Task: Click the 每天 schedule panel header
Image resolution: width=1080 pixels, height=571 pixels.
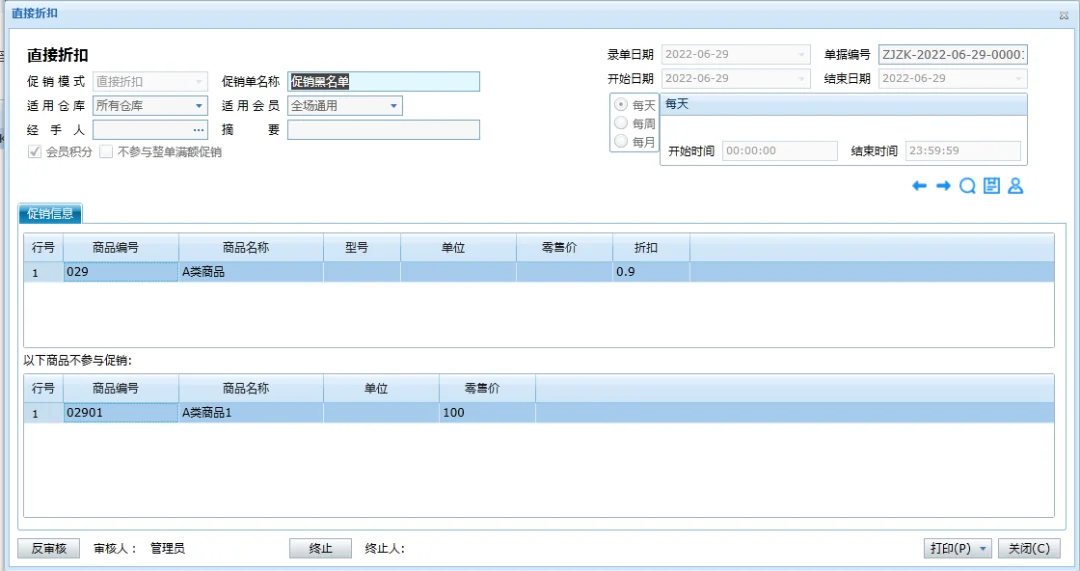Action: coord(844,104)
